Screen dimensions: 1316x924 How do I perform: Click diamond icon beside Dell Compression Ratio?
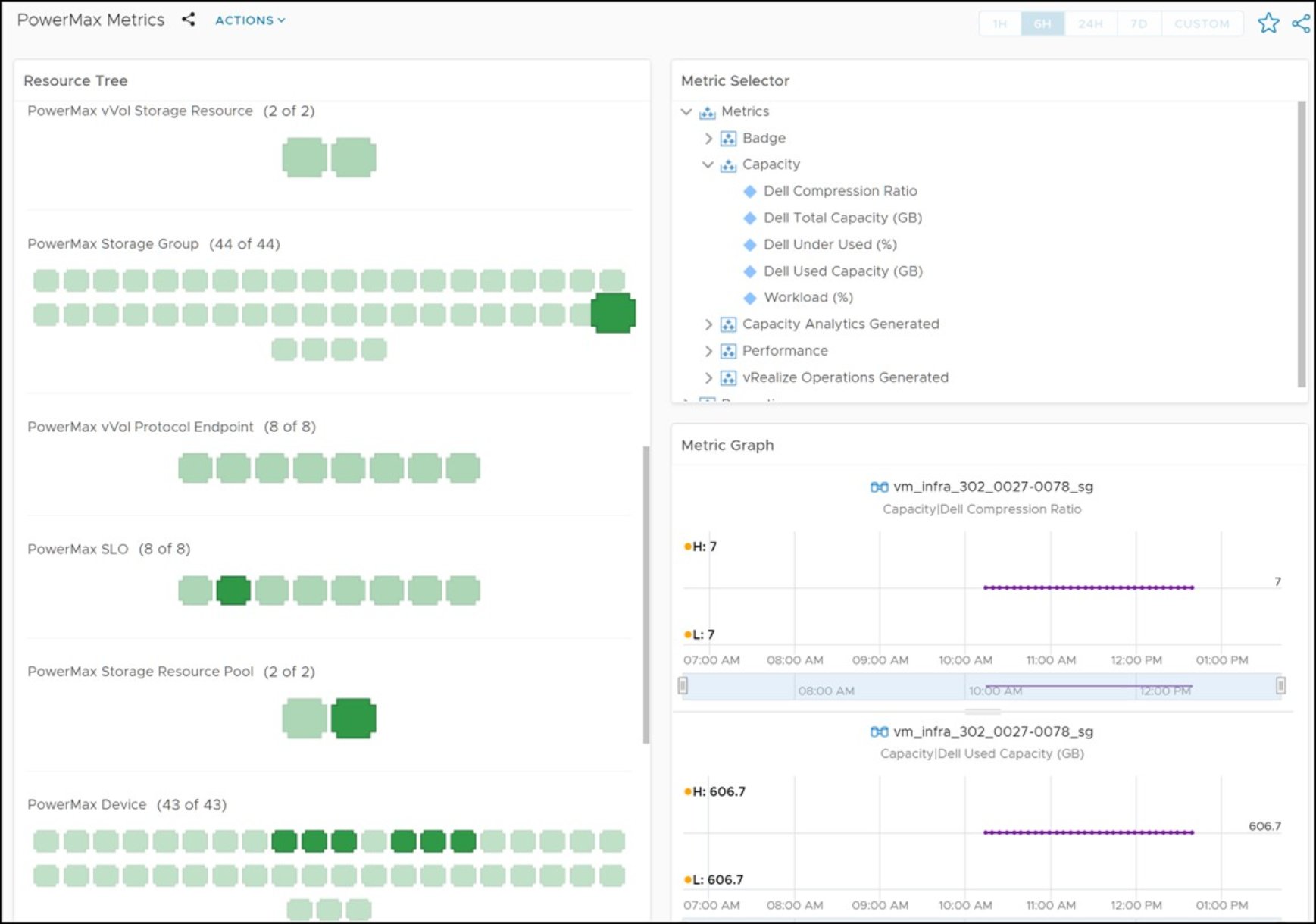[750, 191]
